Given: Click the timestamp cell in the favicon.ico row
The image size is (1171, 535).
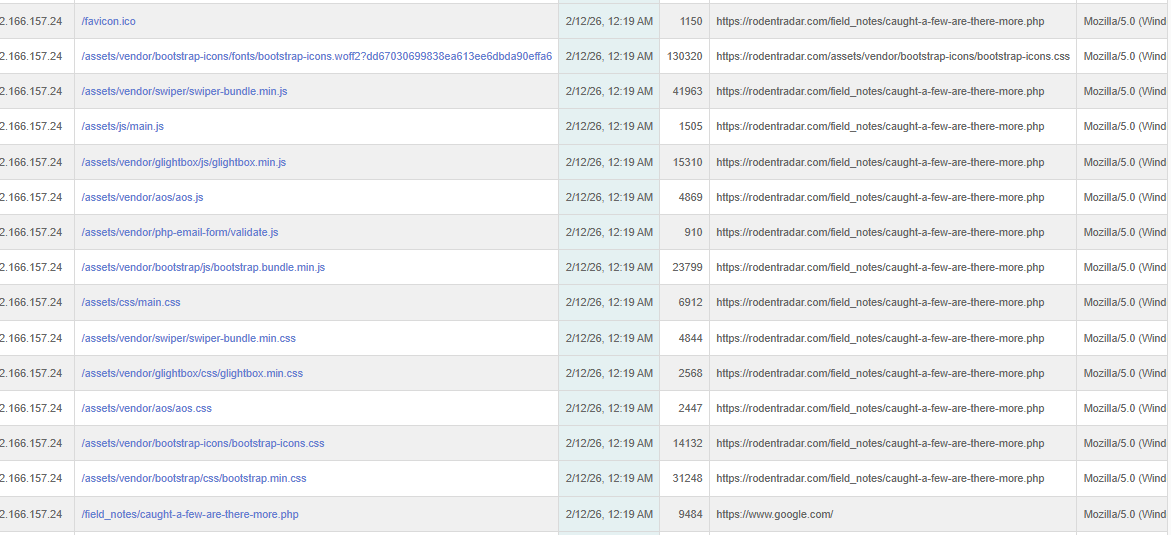Looking at the screenshot, I should click(609, 21).
